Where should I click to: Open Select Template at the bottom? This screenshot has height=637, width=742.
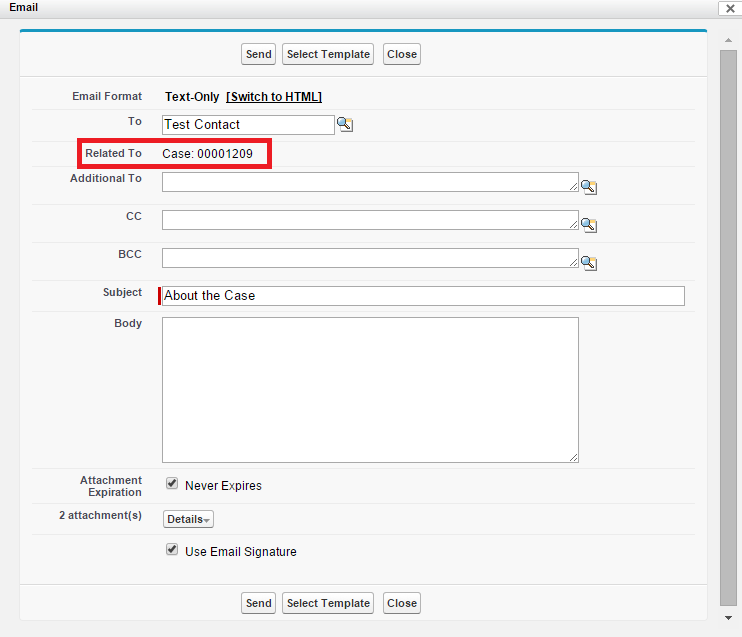point(328,603)
